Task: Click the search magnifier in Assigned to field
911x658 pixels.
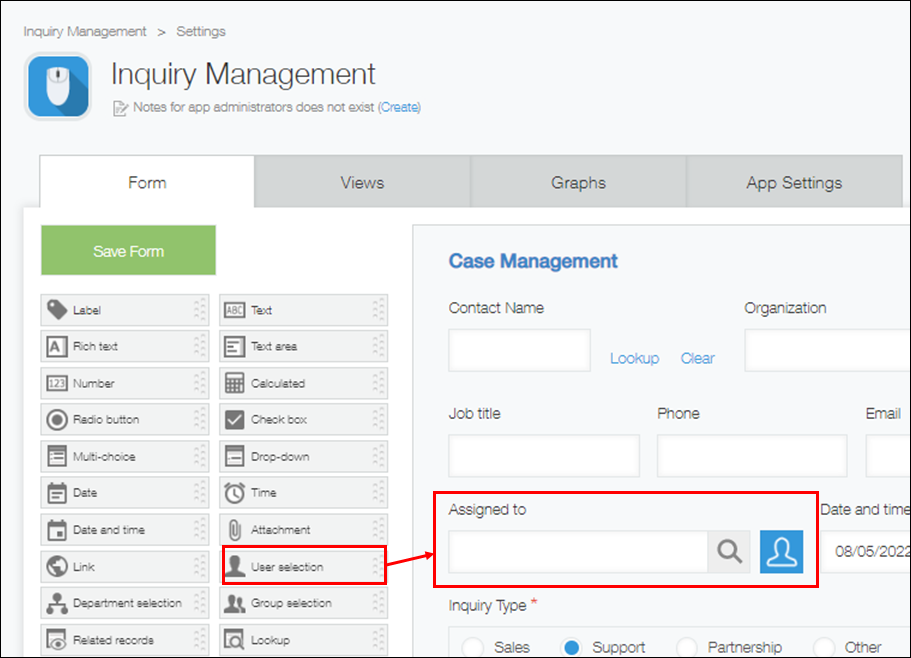Action: (x=729, y=551)
